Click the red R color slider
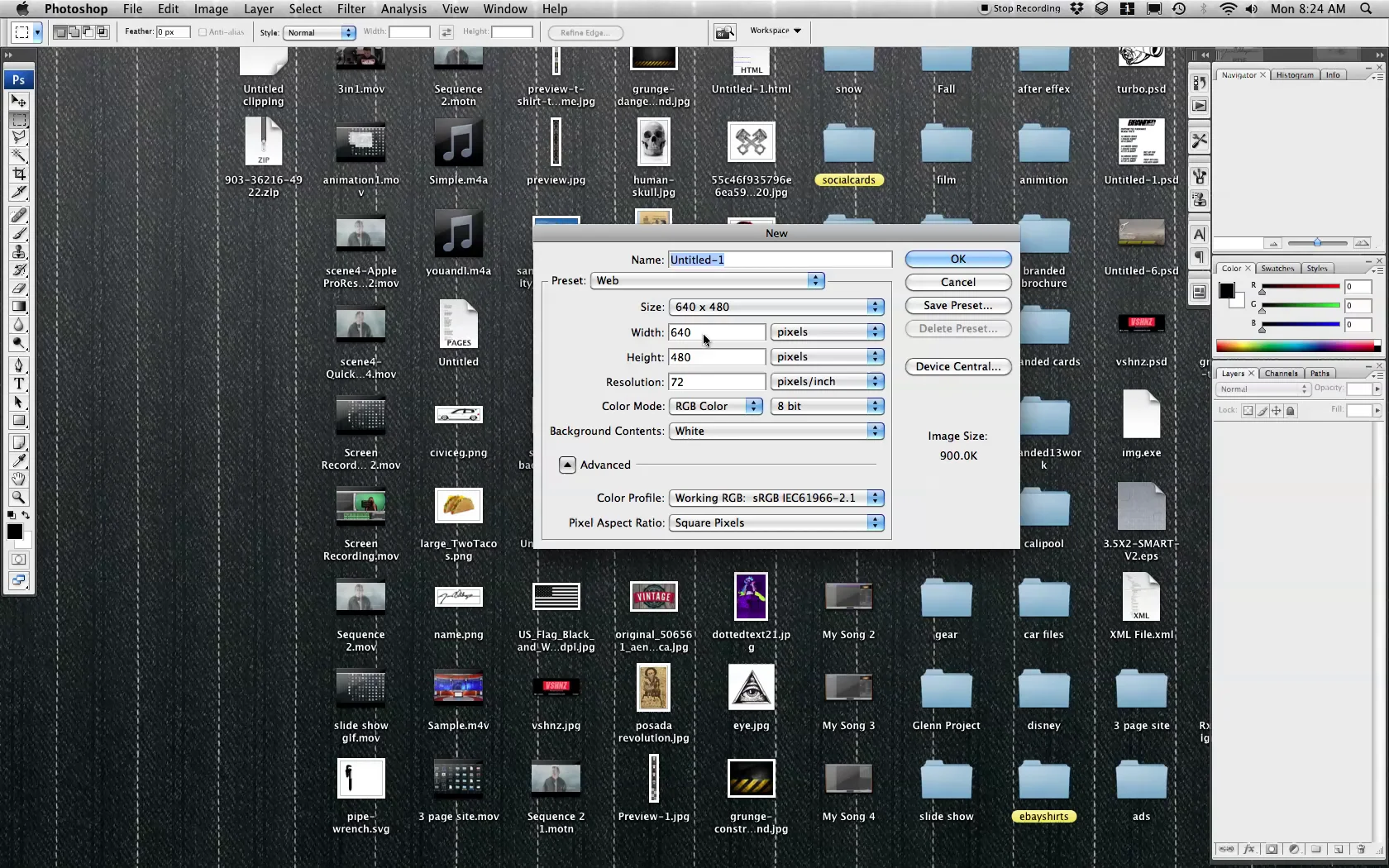The width and height of the screenshot is (1389, 868). 1300,287
